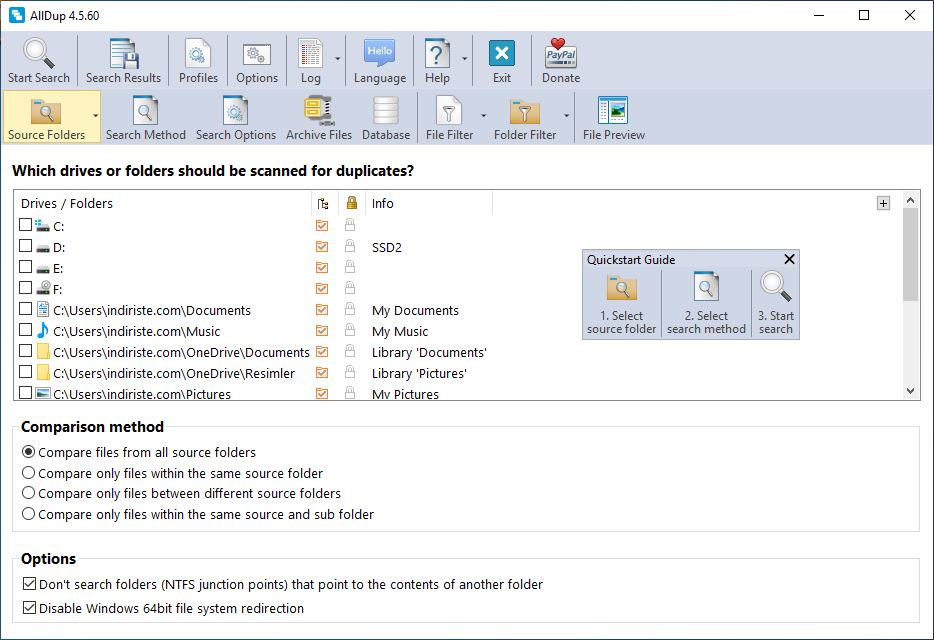Check the F: drive checkbox
Image resolution: width=934 pixels, height=640 pixels.
pyautogui.click(x=25, y=287)
